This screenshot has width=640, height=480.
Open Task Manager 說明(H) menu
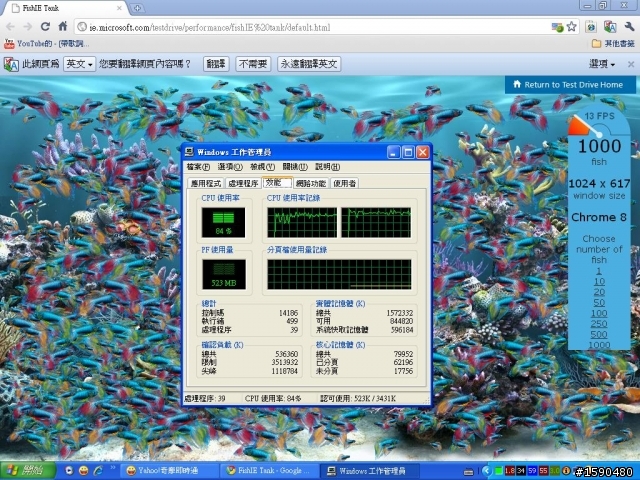click(327, 167)
